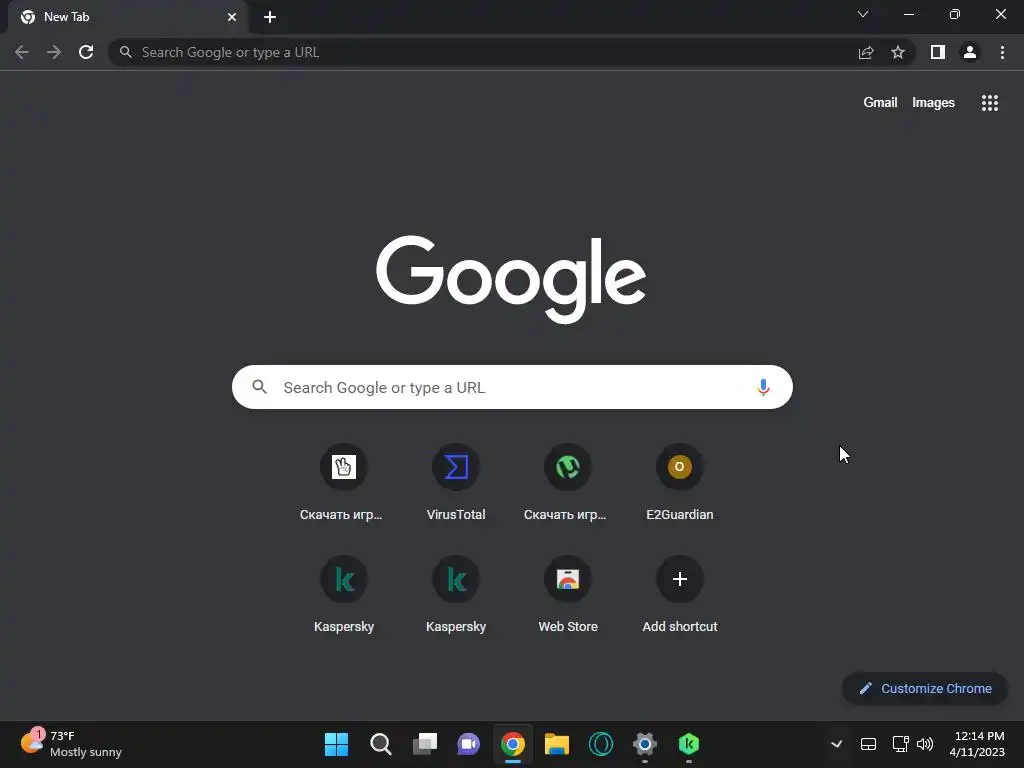The height and width of the screenshot is (768, 1024).
Task: Launch Chat from the taskbar
Action: coord(468,744)
